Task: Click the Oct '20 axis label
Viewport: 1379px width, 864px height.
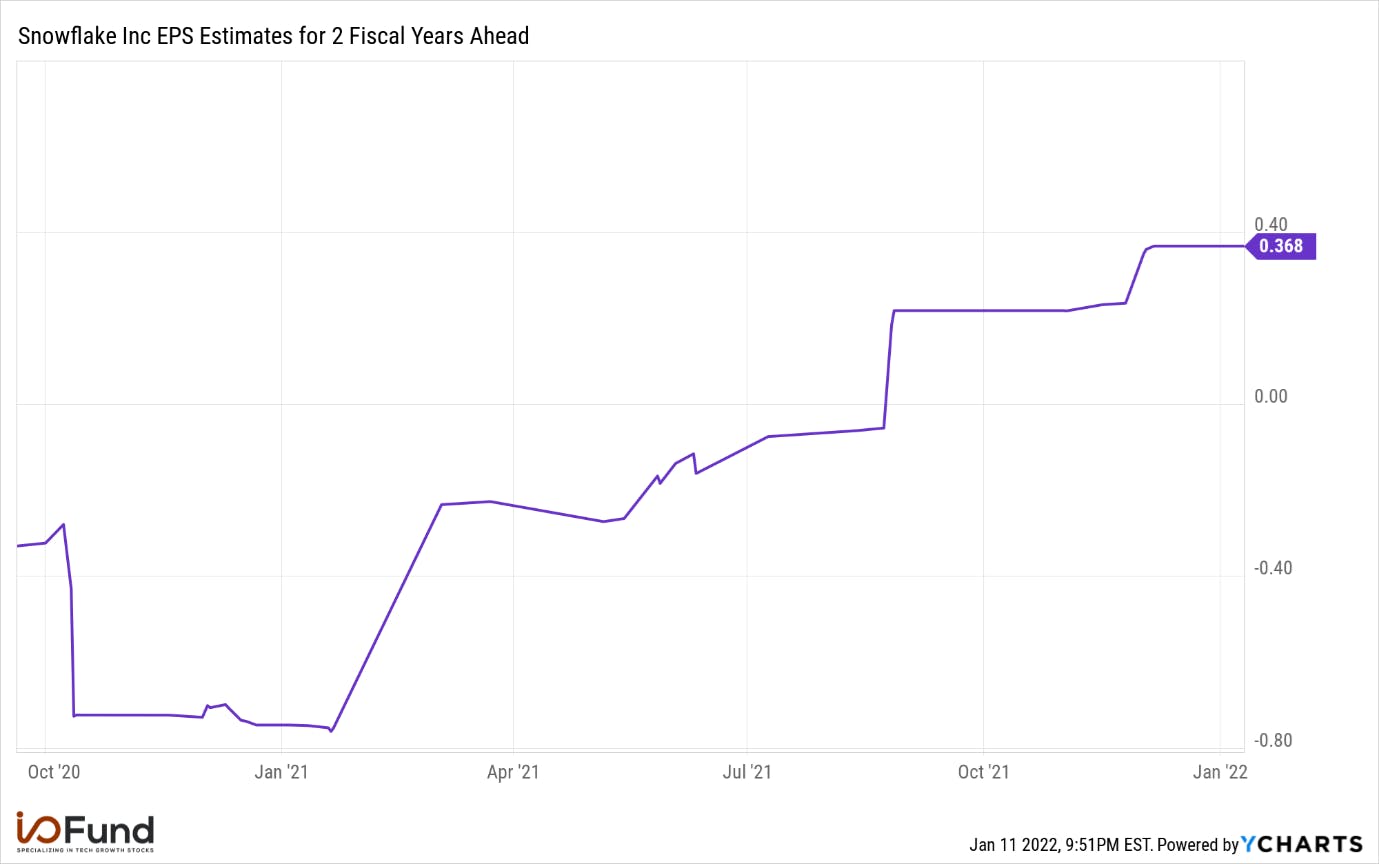Action: point(48,772)
